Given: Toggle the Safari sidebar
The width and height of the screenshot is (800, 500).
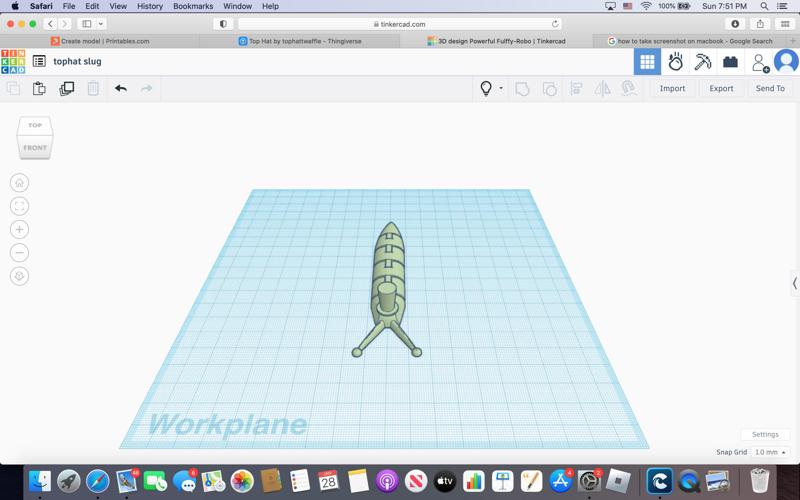Looking at the screenshot, I should point(87,23).
